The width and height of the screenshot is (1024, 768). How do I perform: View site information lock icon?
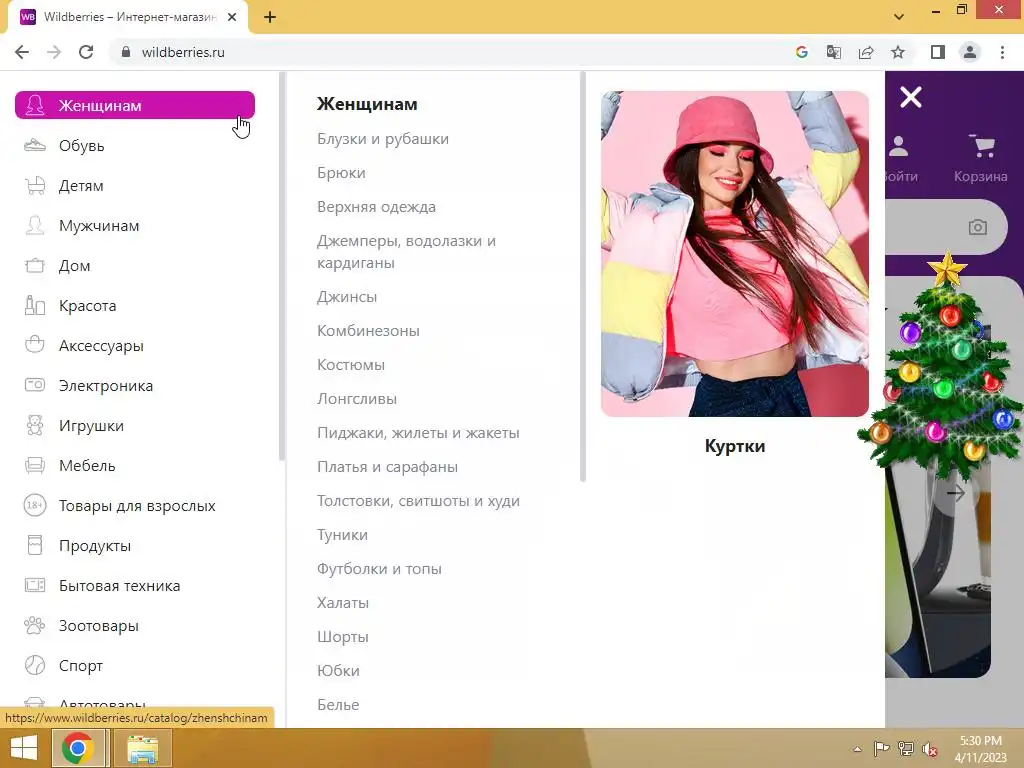(x=126, y=52)
